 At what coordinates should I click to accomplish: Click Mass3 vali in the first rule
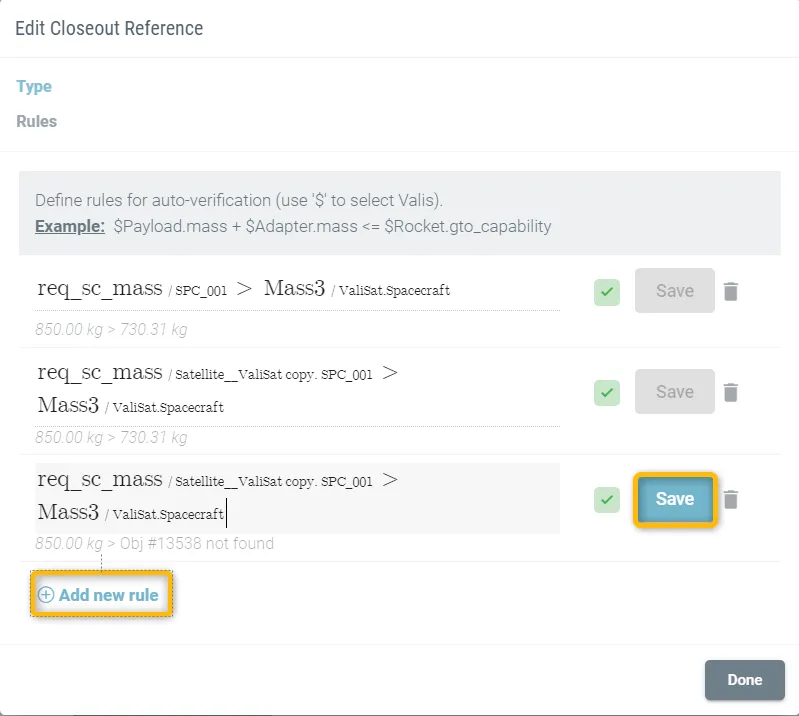(x=295, y=289)
